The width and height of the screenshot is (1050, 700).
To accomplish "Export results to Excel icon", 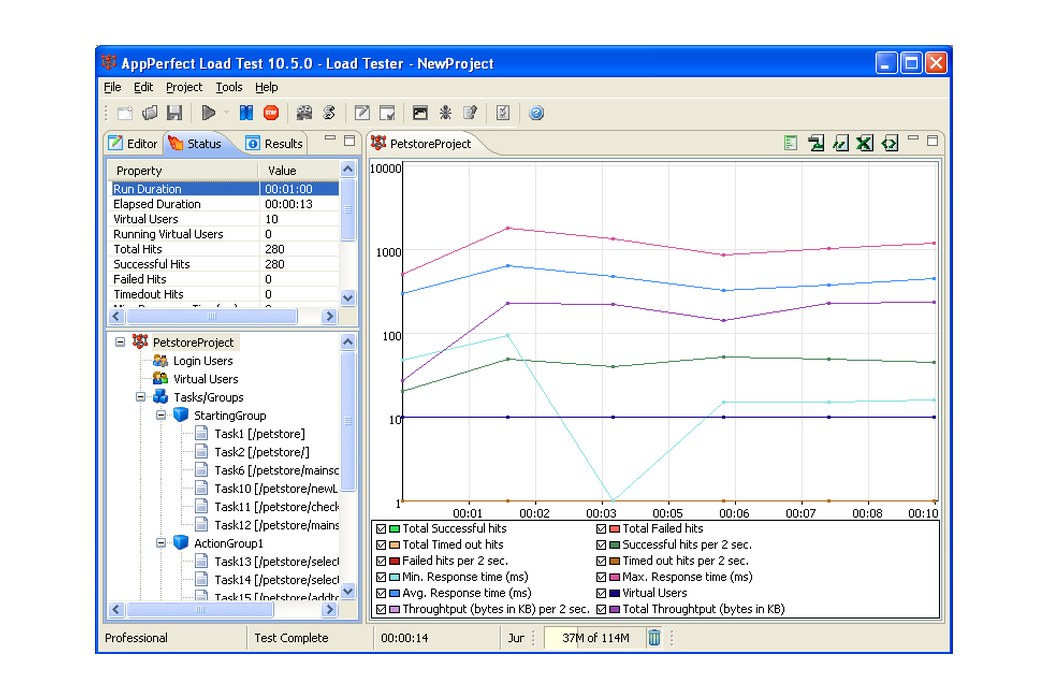I will click(865, 143).
